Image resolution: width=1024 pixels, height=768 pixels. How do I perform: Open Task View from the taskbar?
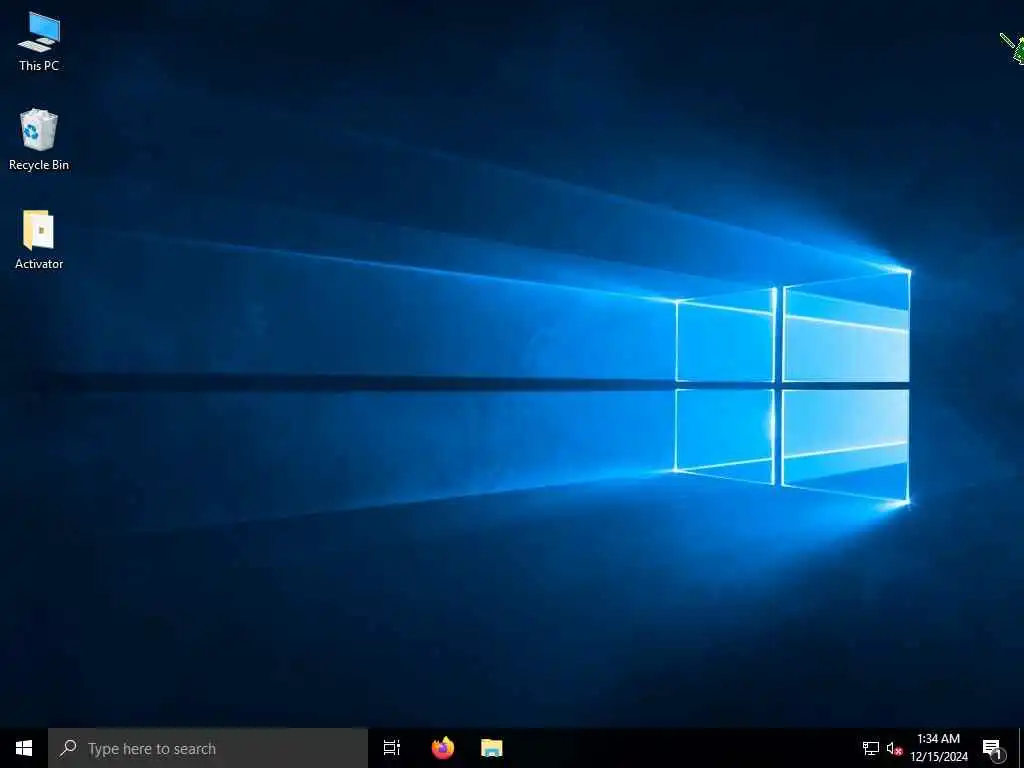[x=392, y=748]
